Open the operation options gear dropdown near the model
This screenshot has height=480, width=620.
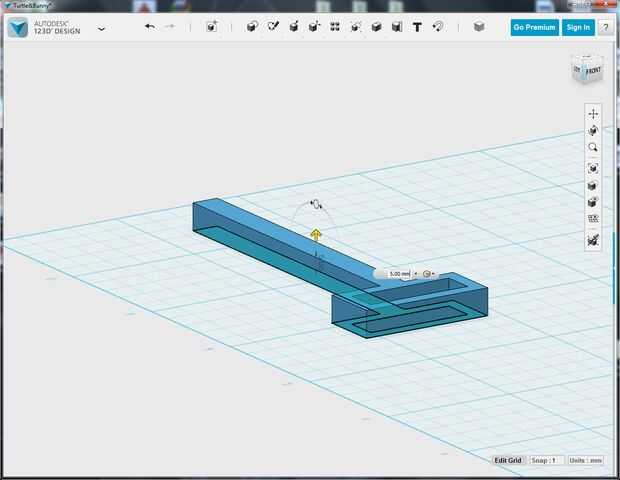[x=428, y=274]
